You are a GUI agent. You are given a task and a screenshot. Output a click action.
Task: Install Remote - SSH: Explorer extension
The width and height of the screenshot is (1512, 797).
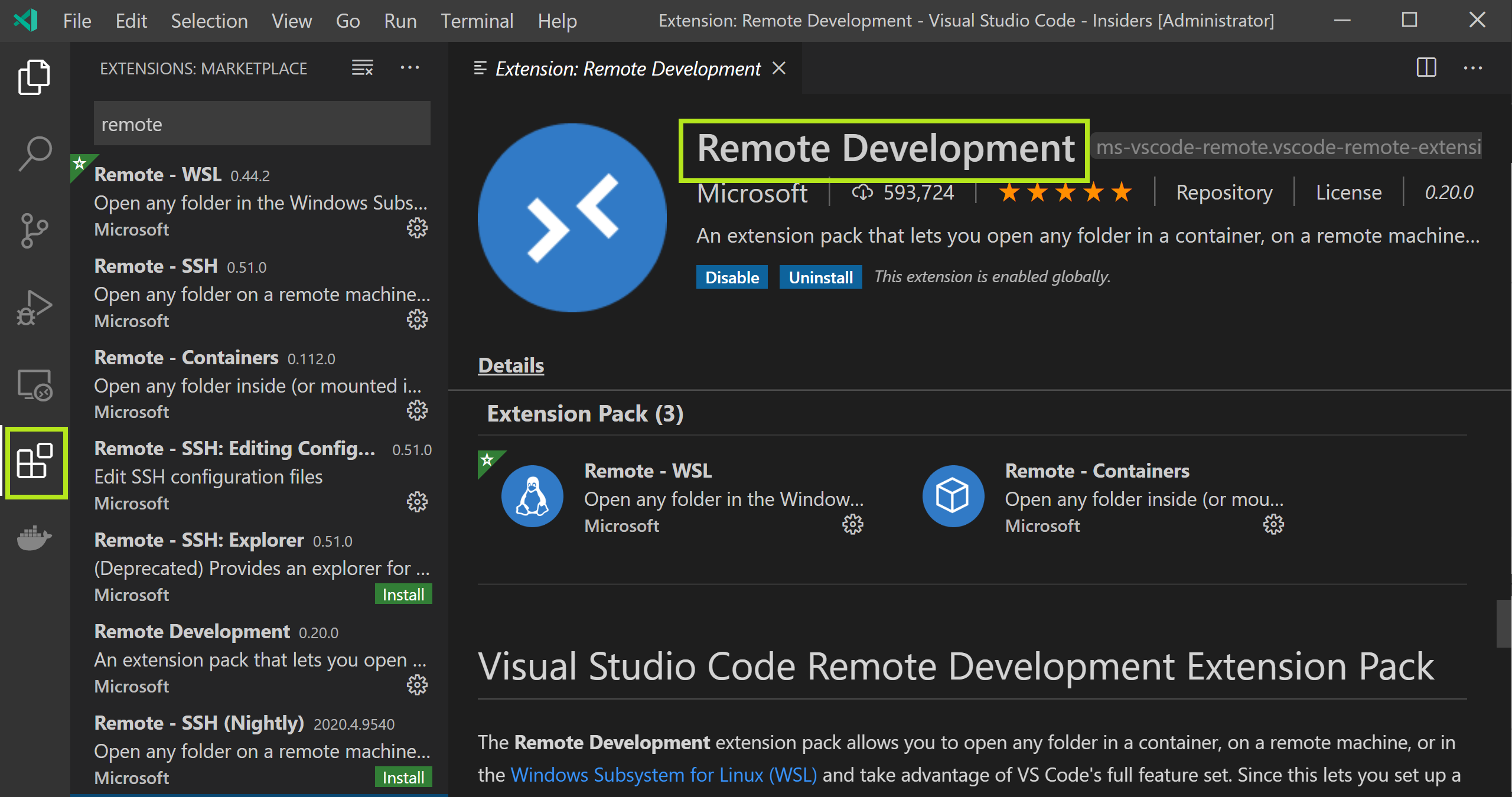click(403, 595)
